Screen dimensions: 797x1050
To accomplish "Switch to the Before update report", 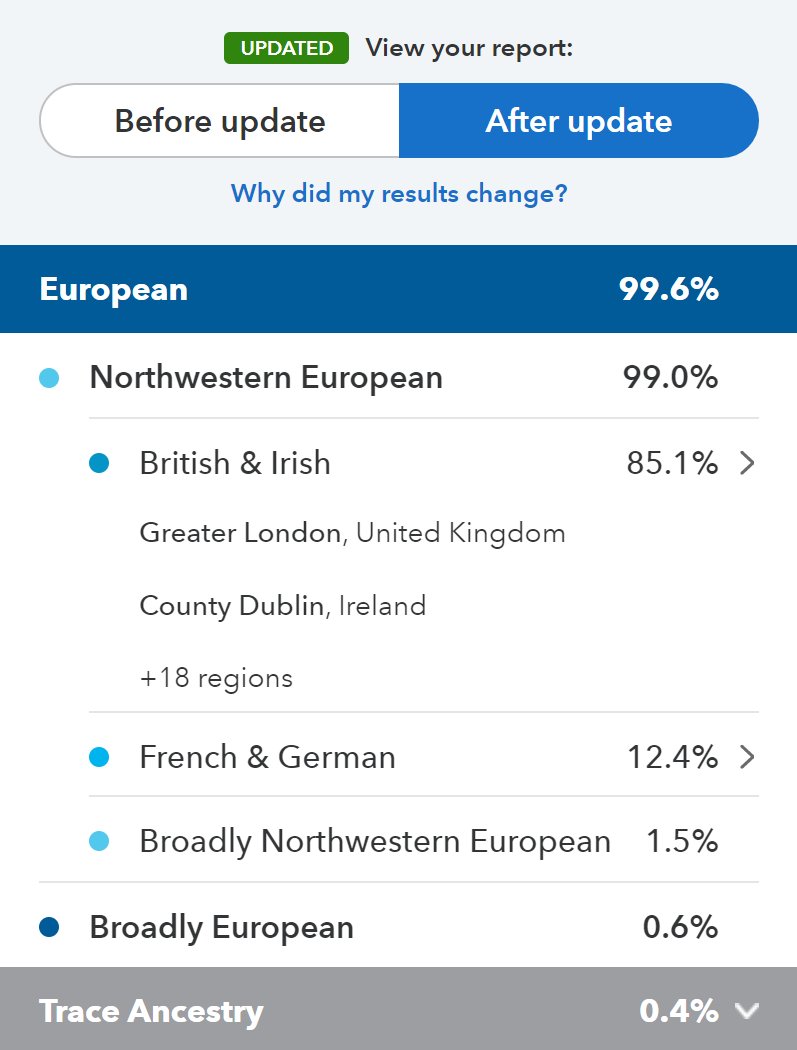I will [x=220, y=121].
